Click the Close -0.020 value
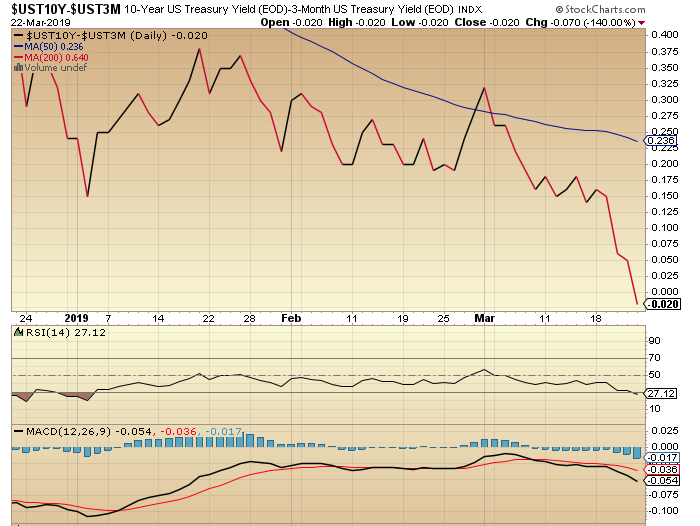 click(x=487, y=22)
